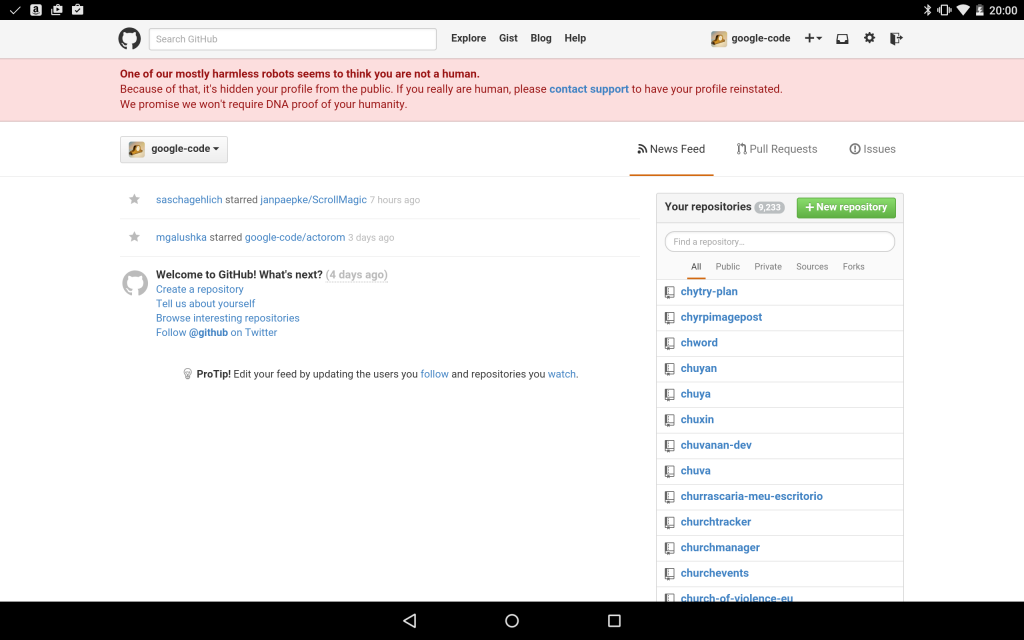
Task: Click the repo icon beside chytry-plan
Action: pos(669,292)
